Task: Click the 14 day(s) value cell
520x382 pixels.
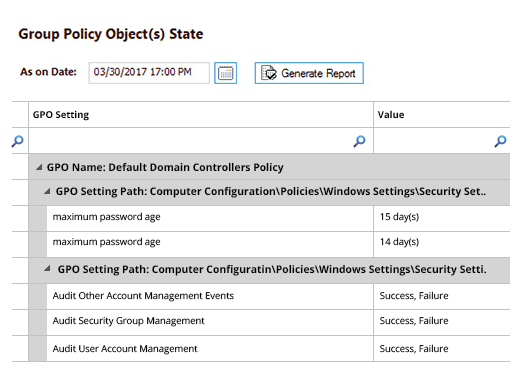Action: 442,244
